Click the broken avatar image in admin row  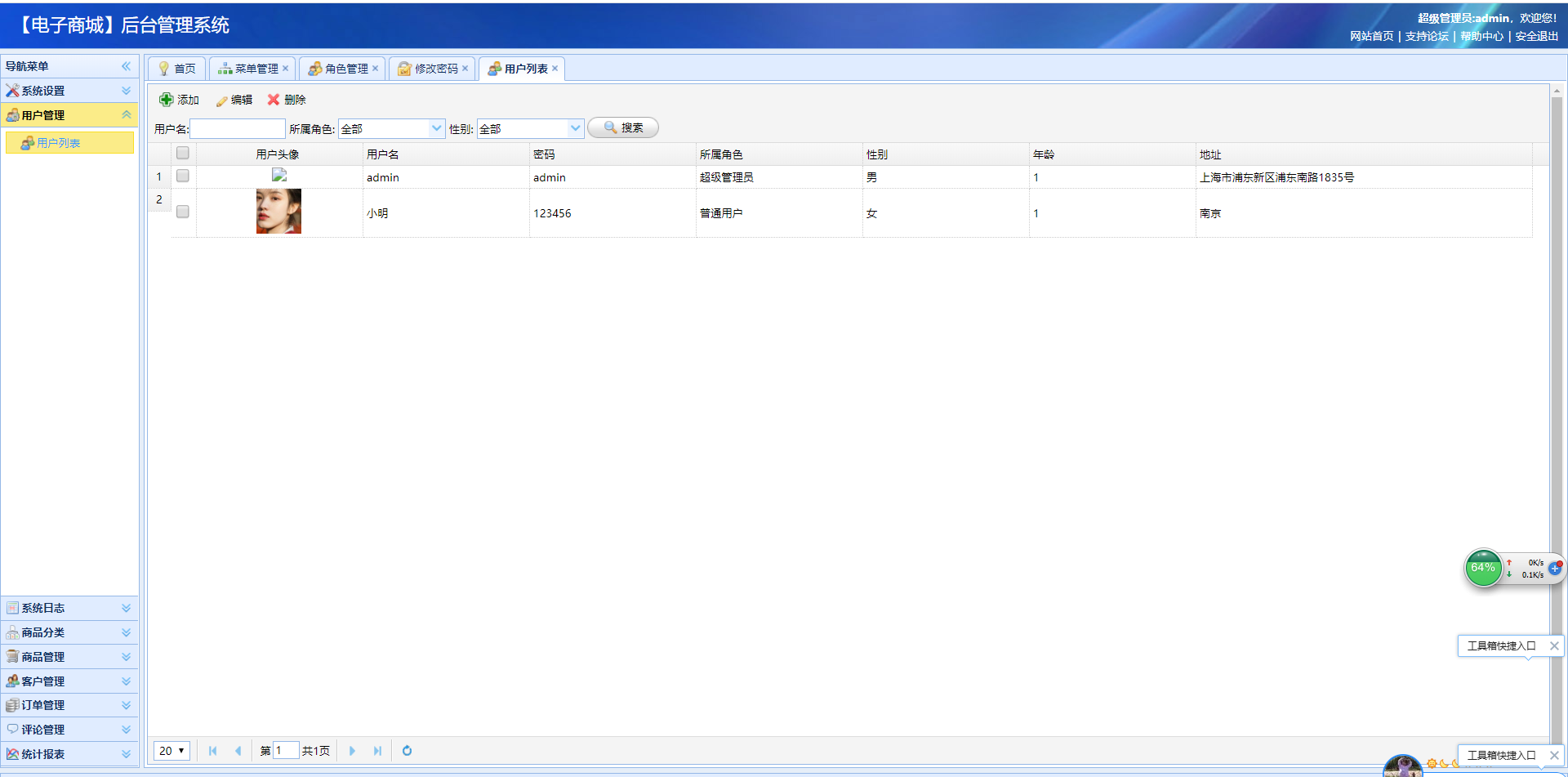coord(279,175)
